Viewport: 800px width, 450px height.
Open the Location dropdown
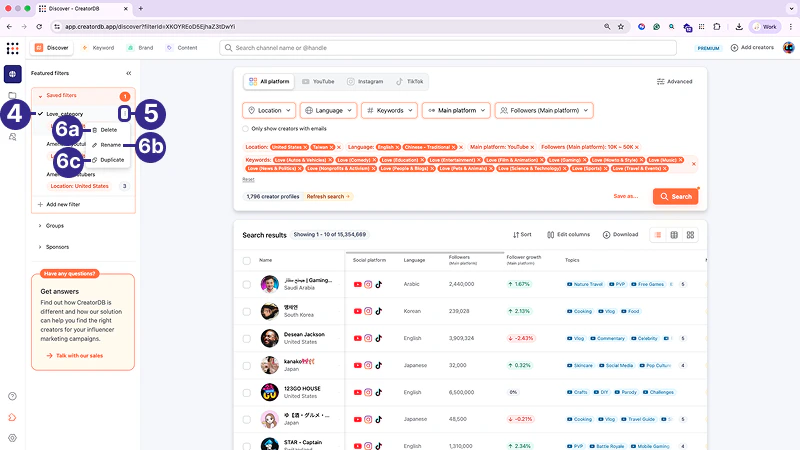[x=269, y=110]
